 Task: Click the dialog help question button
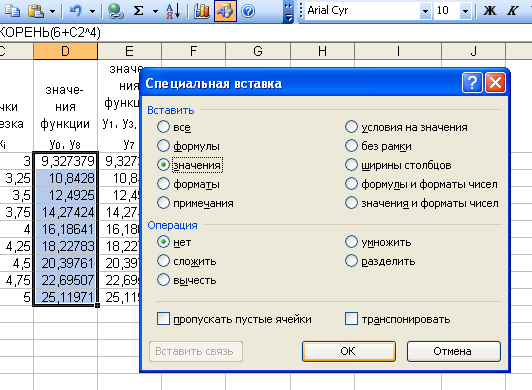[x=472, y=82]
